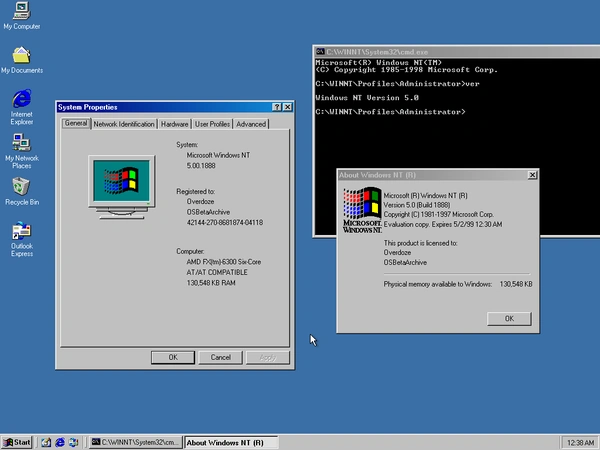Click the product ID '42144-270-8681874-04118'
This screenshot has width=600, height=450.
coord(225,223)
